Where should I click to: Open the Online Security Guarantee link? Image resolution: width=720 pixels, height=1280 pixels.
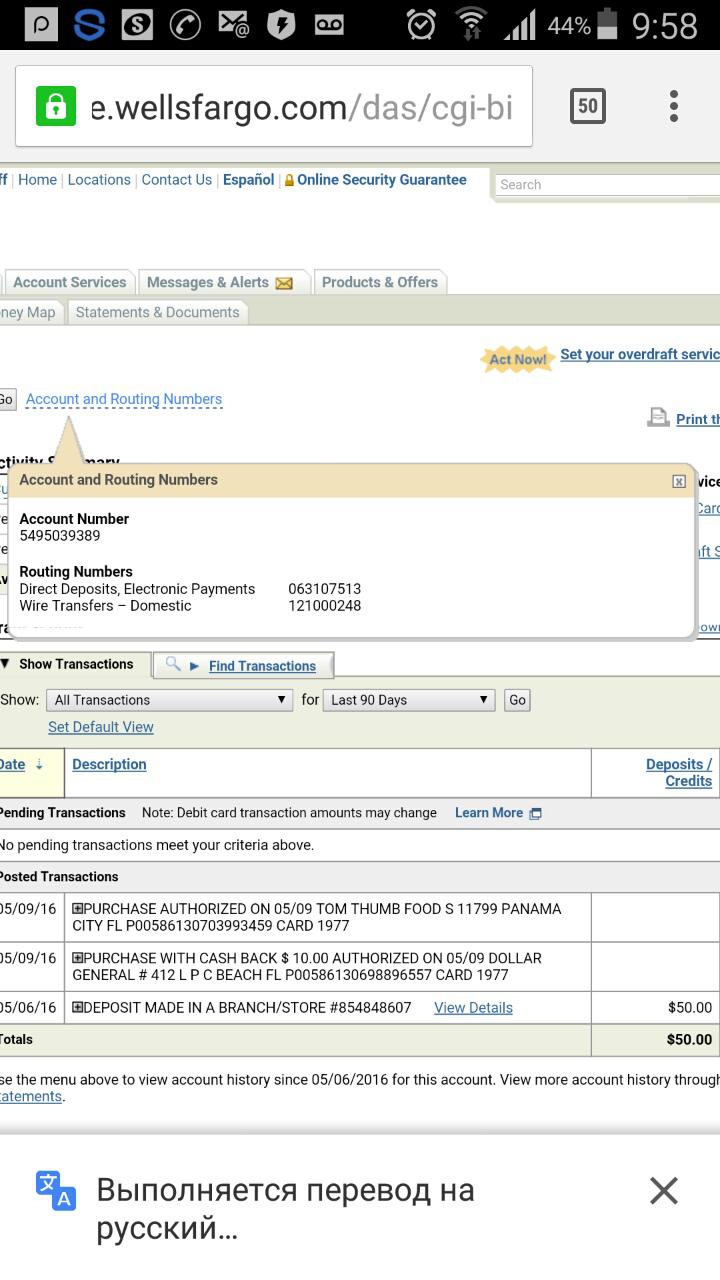pos(382,180)
